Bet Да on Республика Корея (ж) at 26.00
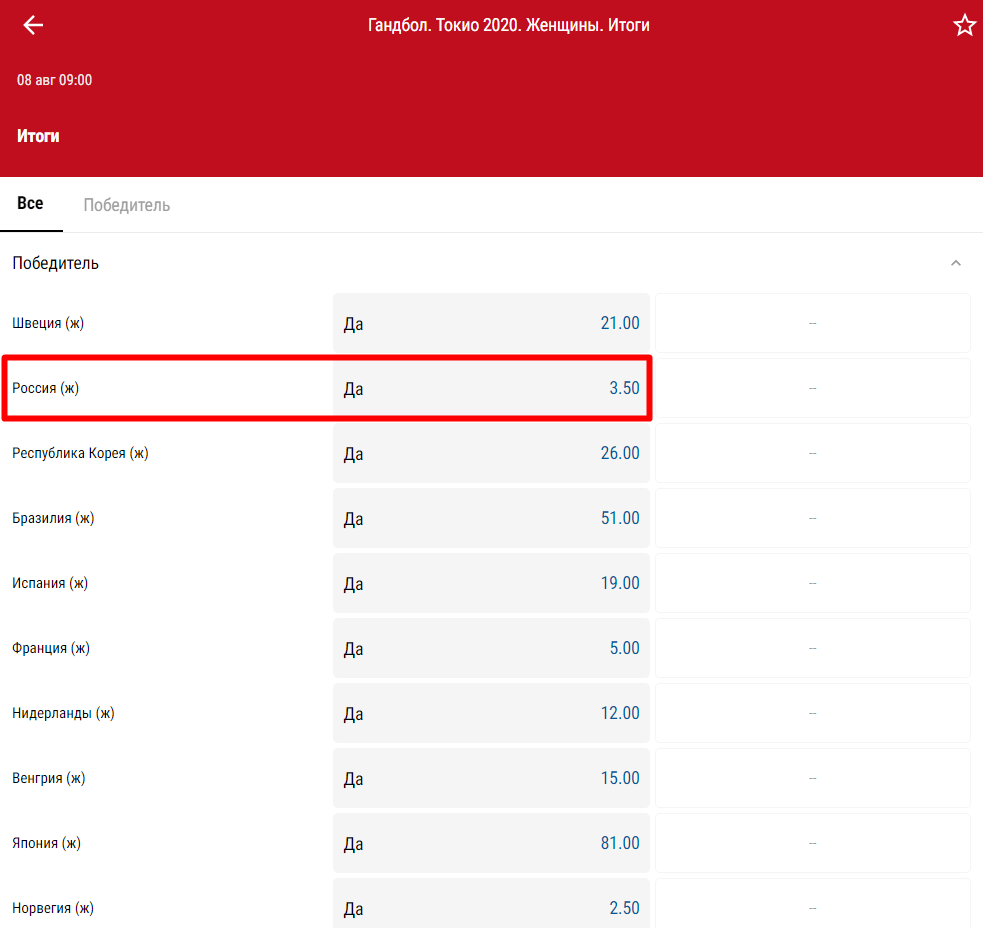Image resolution: width=983 pixels, height=928 pixels. pos(492,453)
